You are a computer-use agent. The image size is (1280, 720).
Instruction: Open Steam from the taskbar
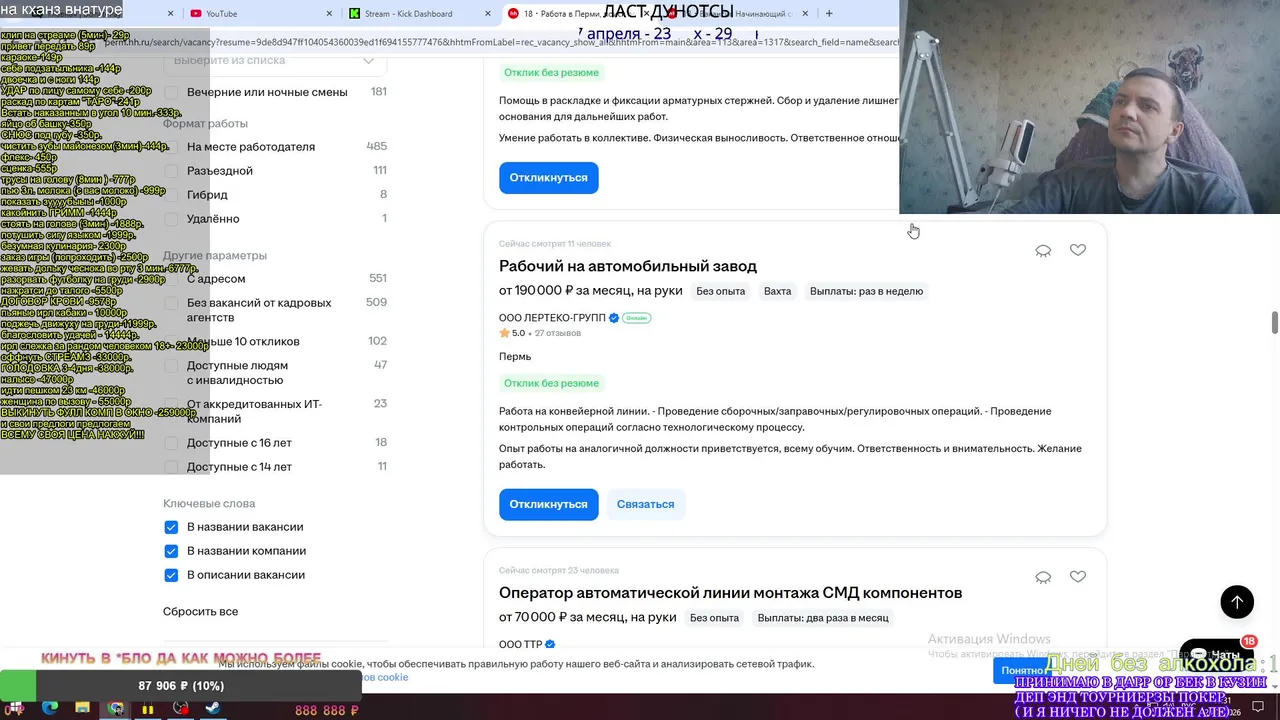(213, 708)
